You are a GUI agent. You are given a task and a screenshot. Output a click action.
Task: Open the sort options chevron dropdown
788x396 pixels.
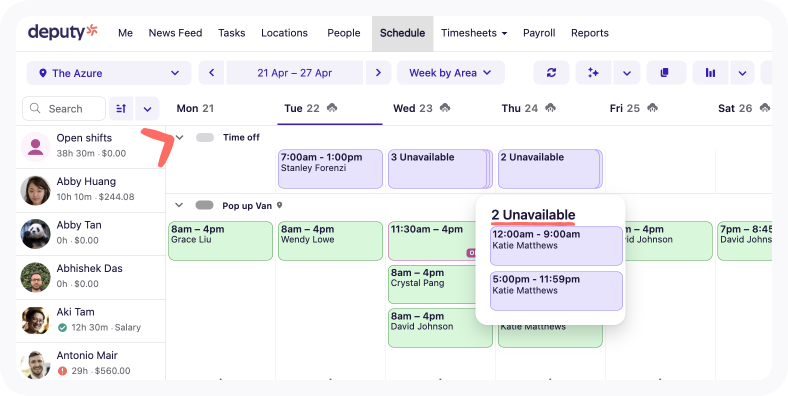tap(147, 109)
